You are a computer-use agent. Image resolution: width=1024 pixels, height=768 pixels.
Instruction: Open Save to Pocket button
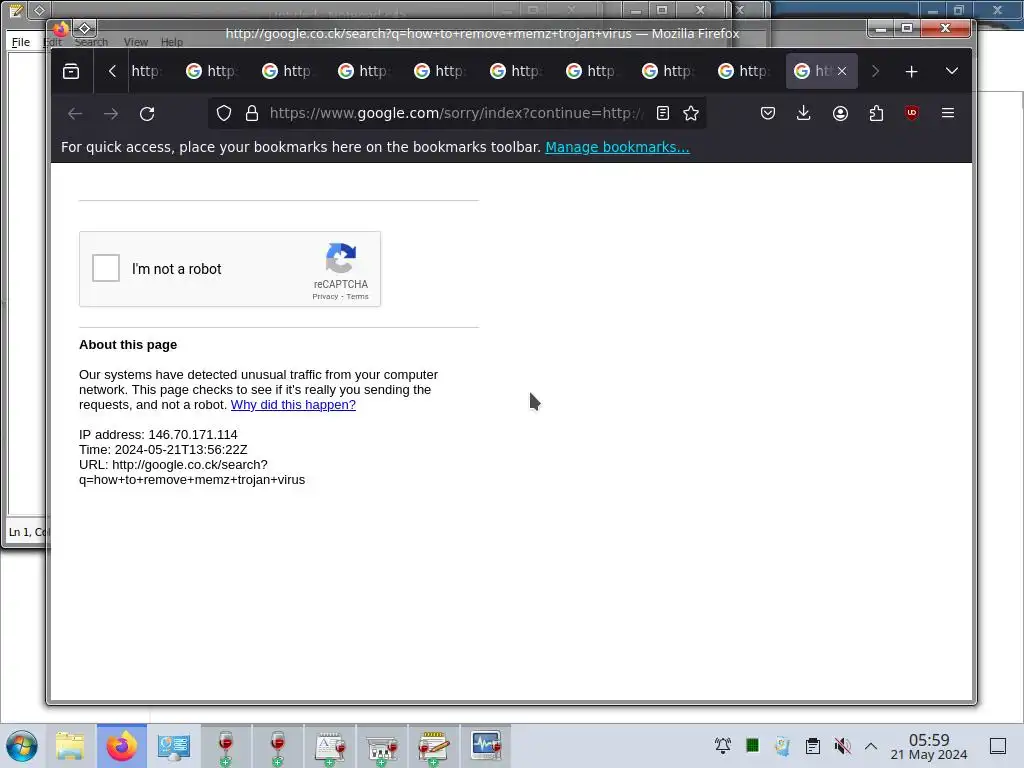tap(768, 114)
